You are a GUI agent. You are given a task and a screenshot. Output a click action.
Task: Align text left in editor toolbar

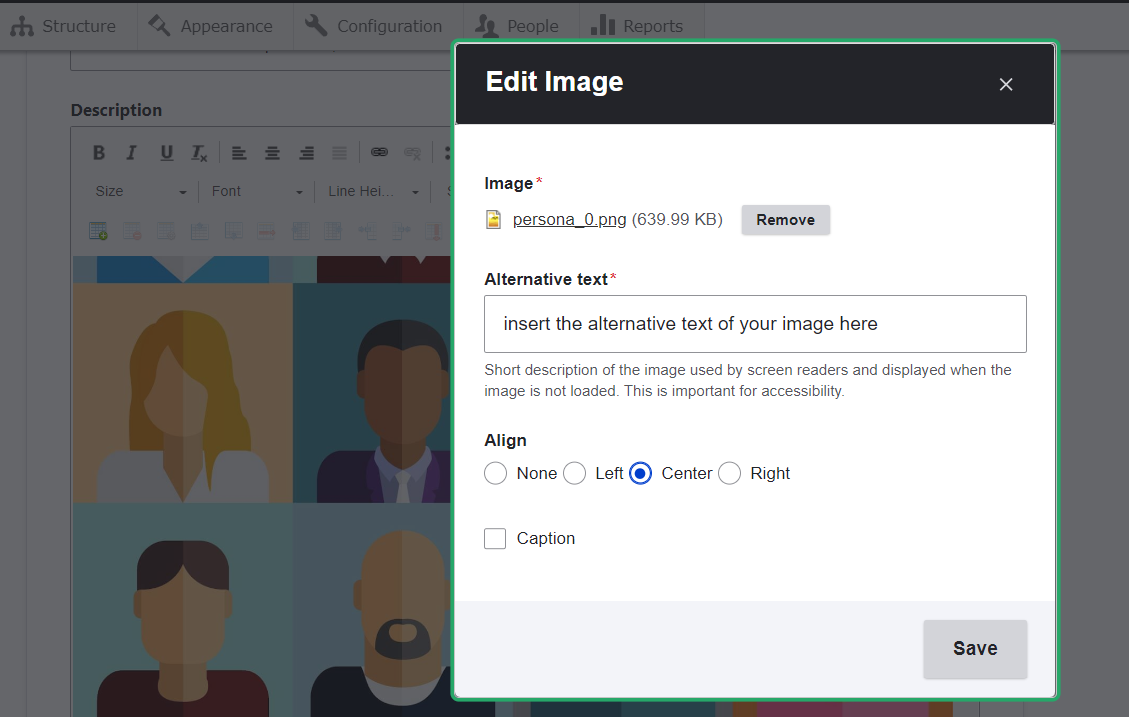point(238,153)
